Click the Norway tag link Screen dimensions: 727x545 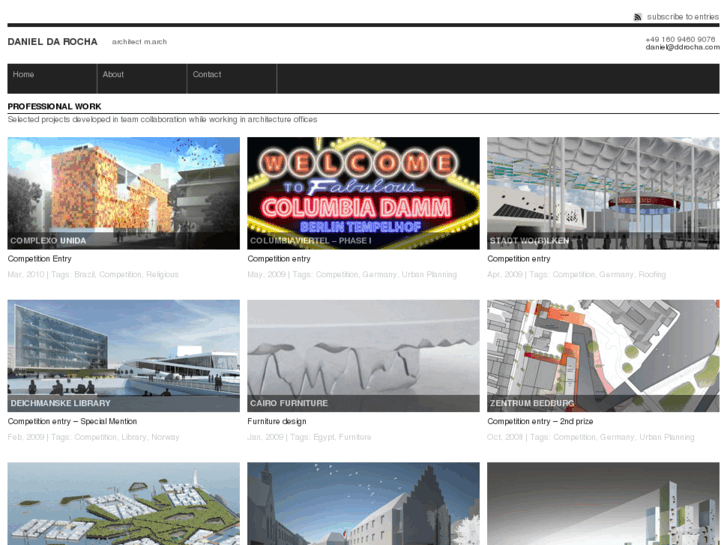pyautogui.click(x=165, y=437)
